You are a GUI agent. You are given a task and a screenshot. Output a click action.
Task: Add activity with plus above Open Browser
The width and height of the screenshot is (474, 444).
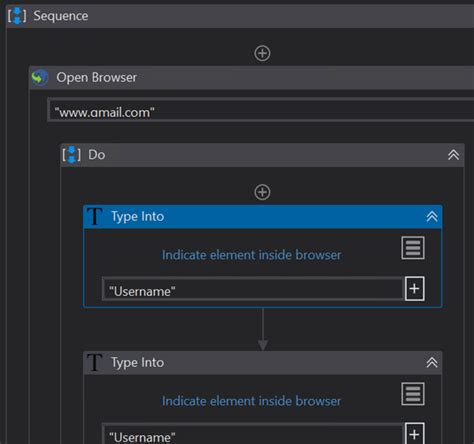point(262,53)
